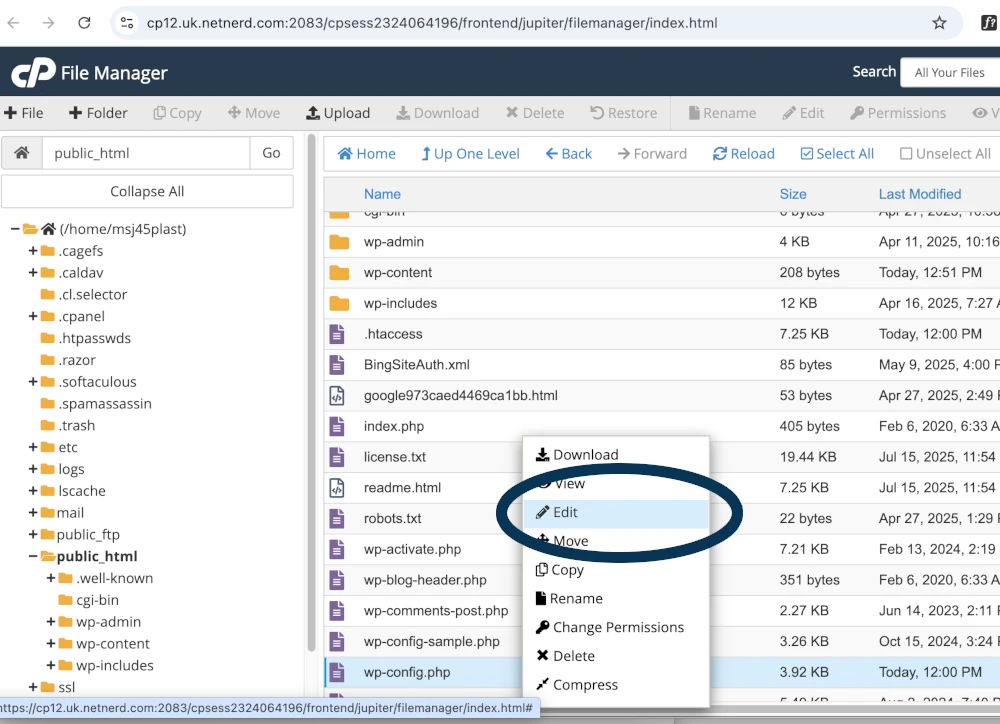Click the readme.html code file icon
Screen dimensions: 1000x724
click(337, 487)
